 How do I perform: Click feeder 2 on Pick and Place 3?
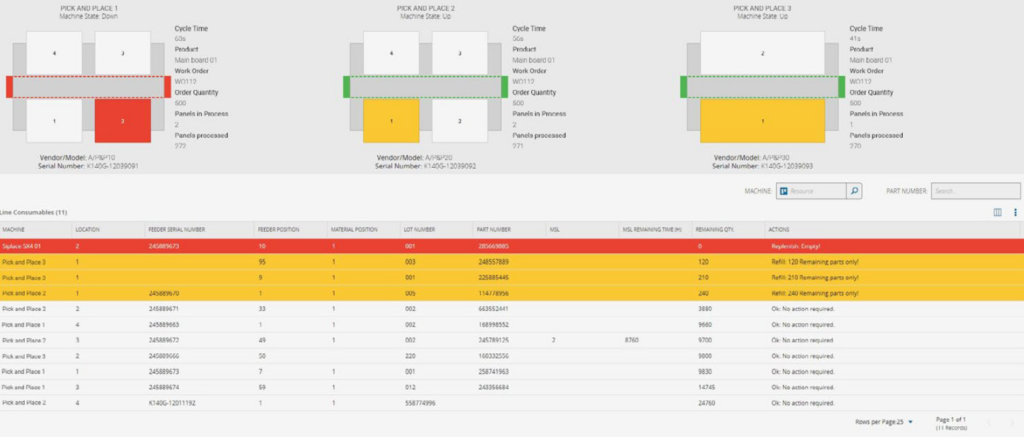[x=762, y=53]
